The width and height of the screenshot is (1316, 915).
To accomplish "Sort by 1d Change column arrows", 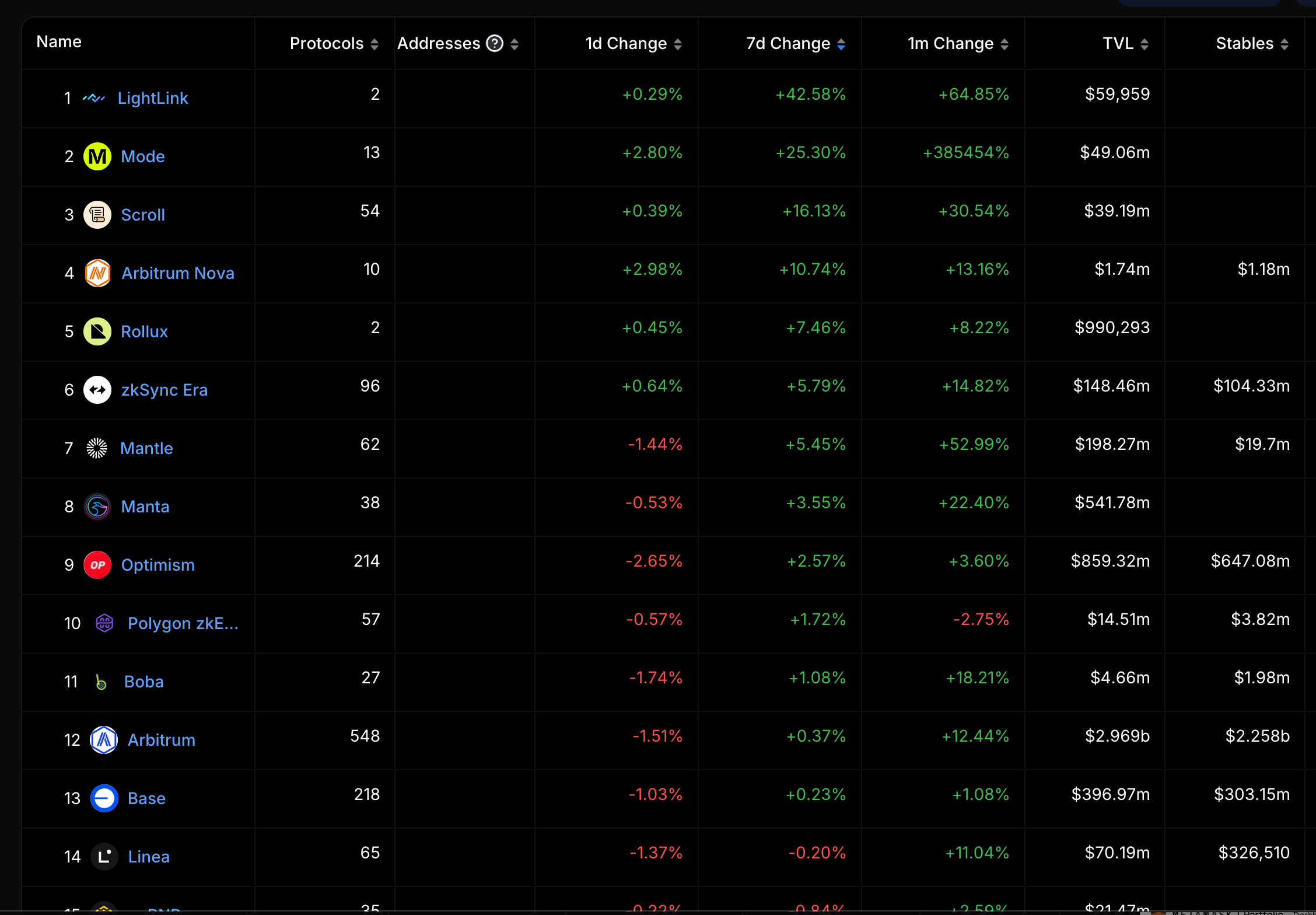I will click(x=678, y=44).
